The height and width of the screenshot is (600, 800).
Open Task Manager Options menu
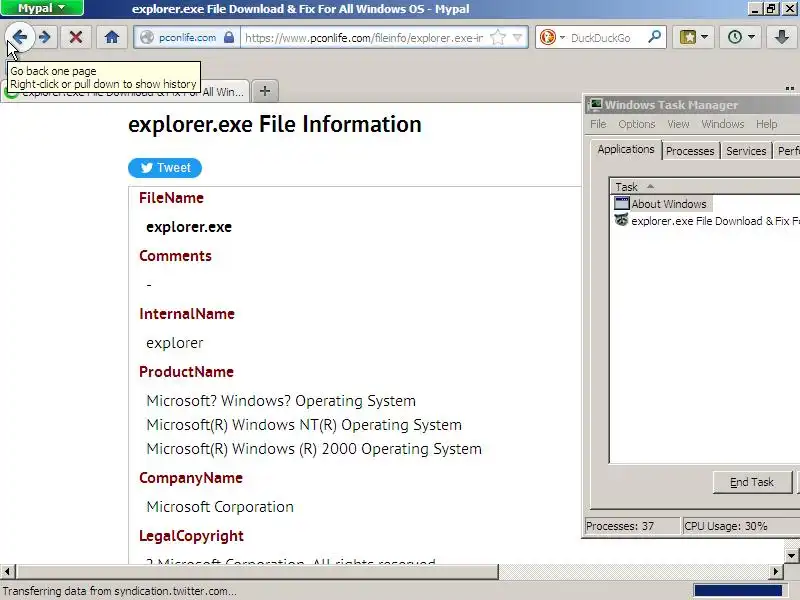click(x=637, y=124)
